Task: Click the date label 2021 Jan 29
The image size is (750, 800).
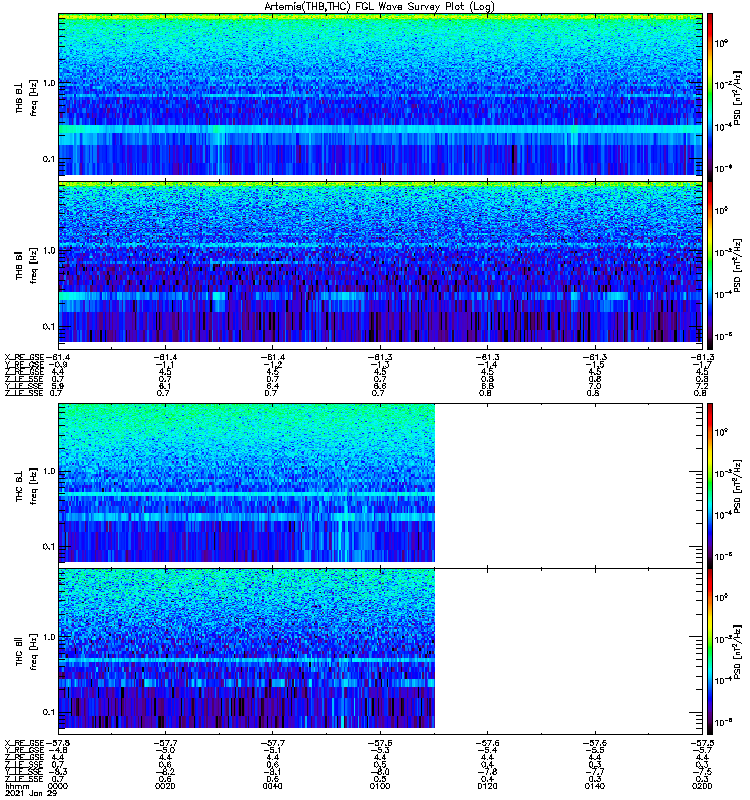Action: tap(31, 794)
